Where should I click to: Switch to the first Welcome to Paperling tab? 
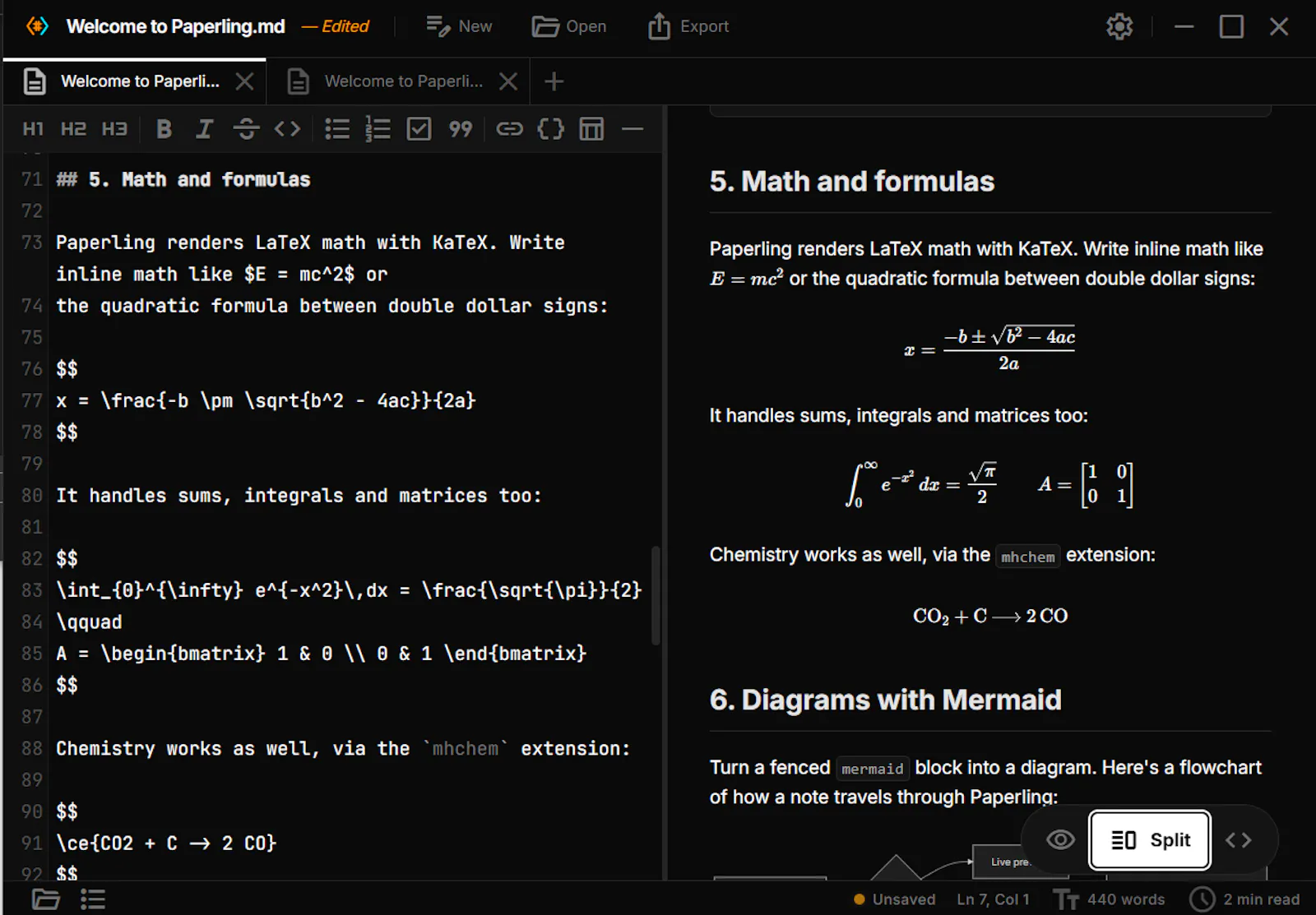pyautogui.click(x=135, y=81)
